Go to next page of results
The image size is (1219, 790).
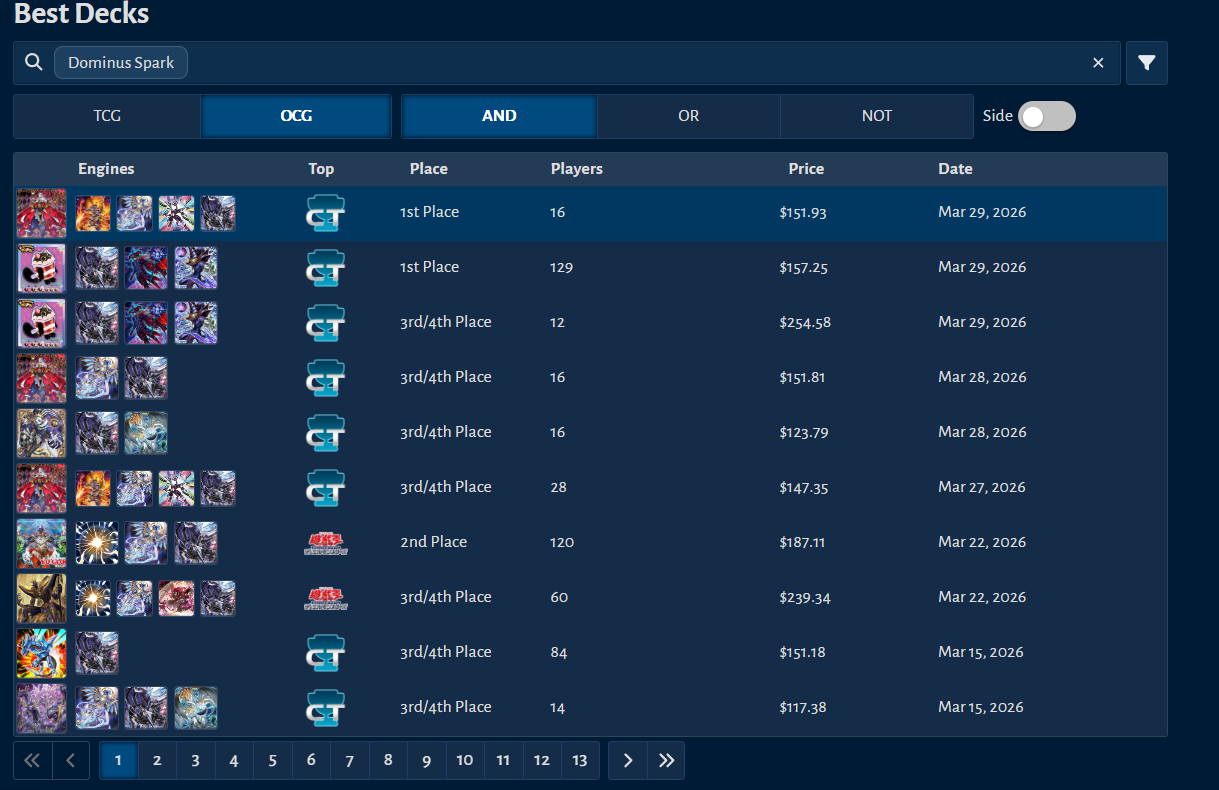[628, 760]
